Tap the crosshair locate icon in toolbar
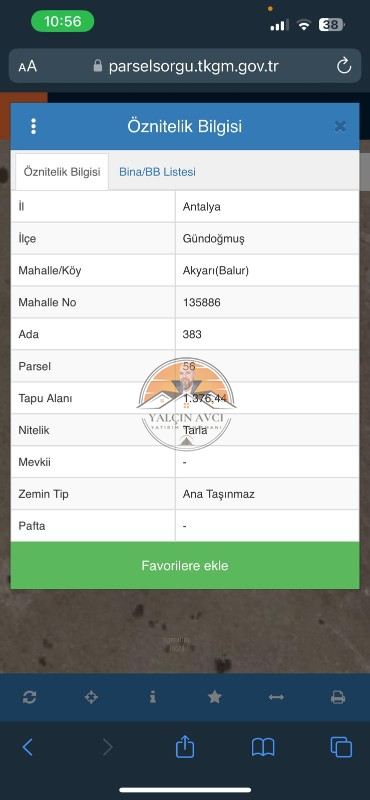 (91, 697)
